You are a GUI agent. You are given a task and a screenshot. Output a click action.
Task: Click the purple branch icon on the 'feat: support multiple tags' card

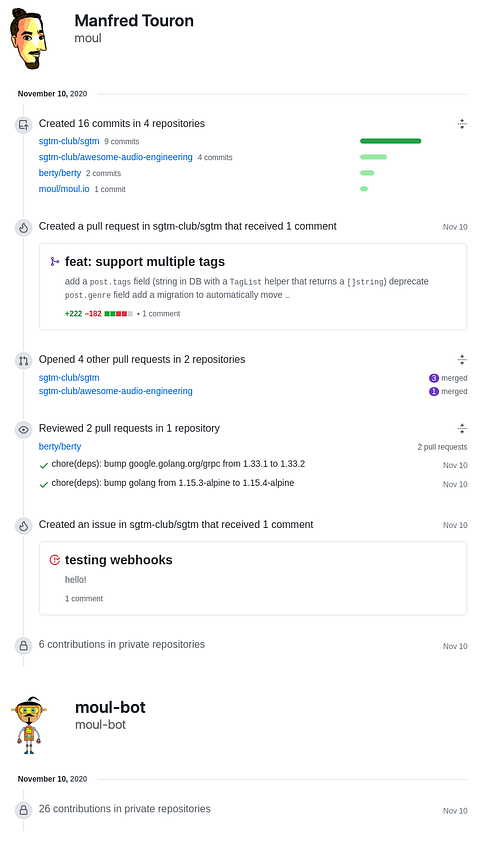click(55, 262)
